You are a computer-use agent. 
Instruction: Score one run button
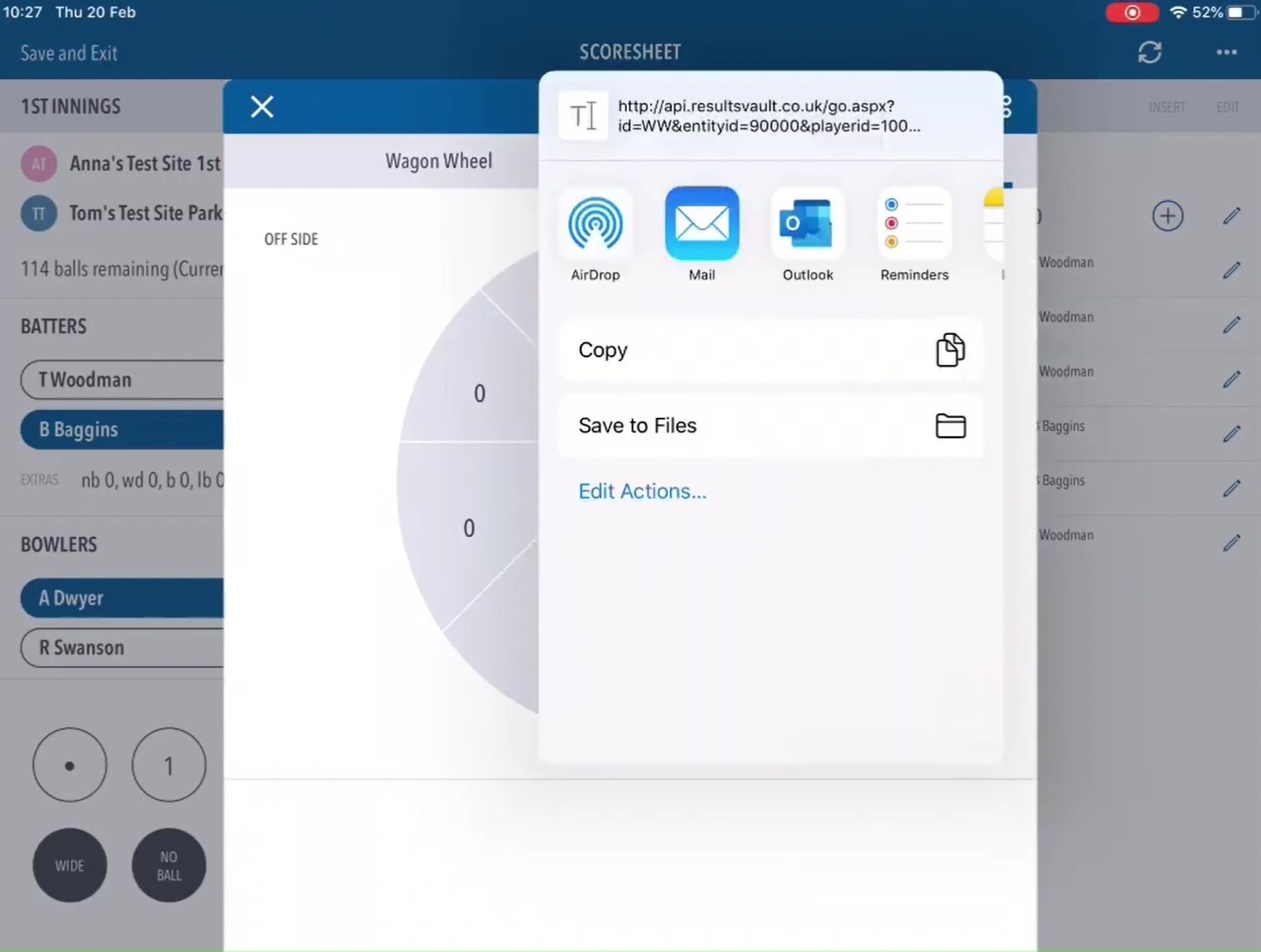(168, 765)
